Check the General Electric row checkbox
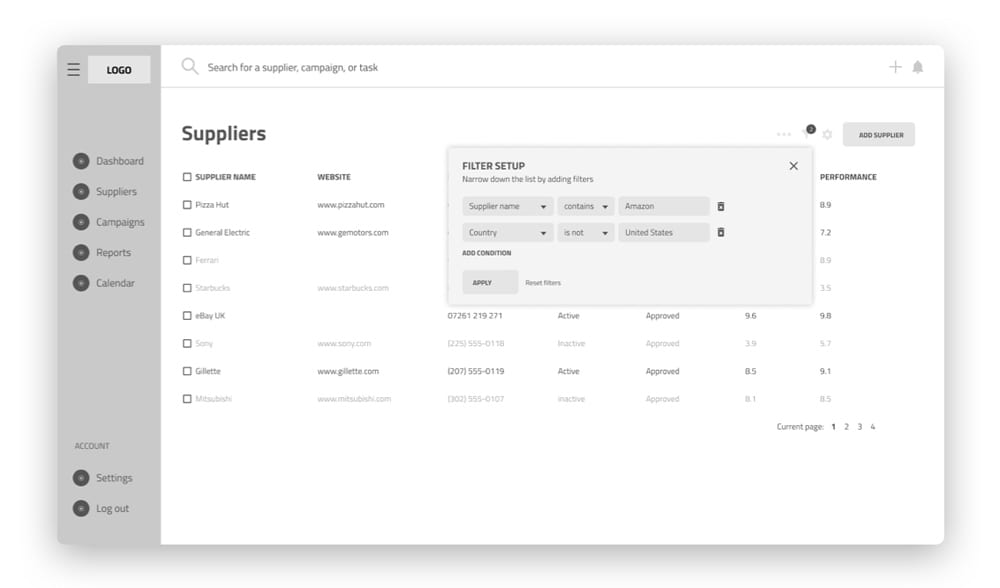The image size is (1000, 588). [187, 233]
